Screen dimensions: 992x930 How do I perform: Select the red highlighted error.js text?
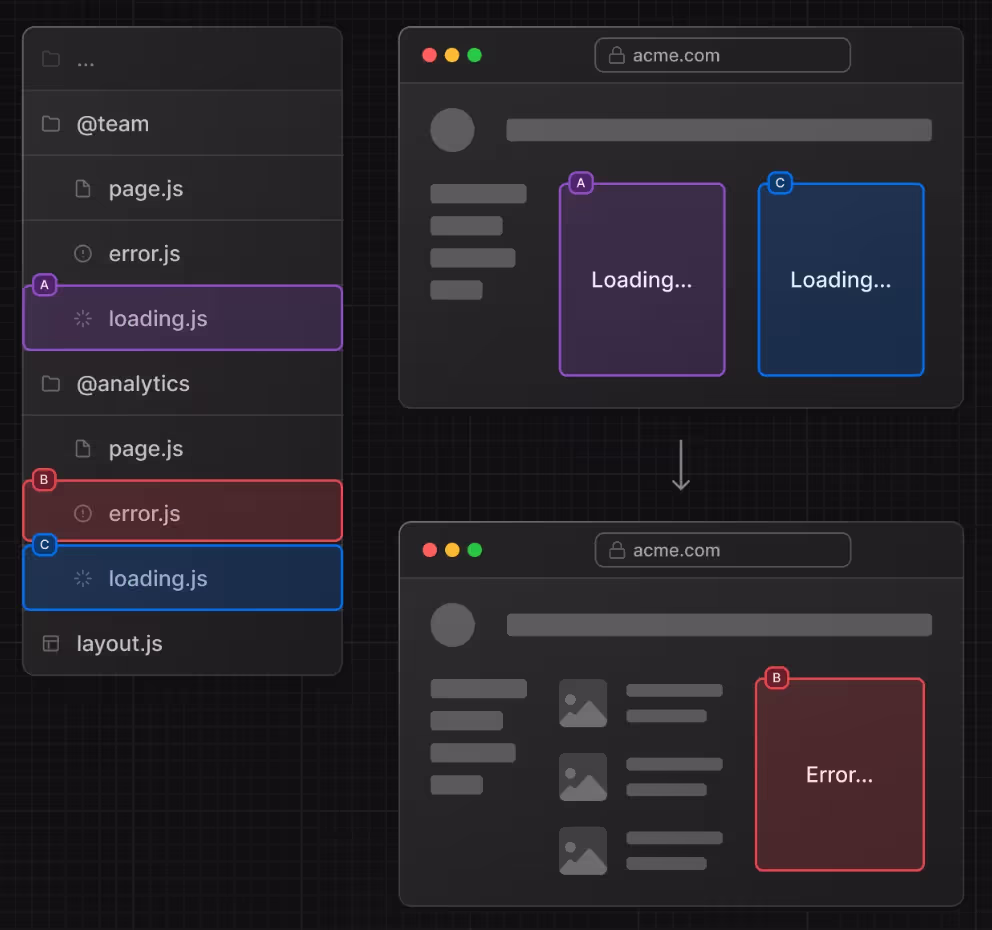coord(144,514)
